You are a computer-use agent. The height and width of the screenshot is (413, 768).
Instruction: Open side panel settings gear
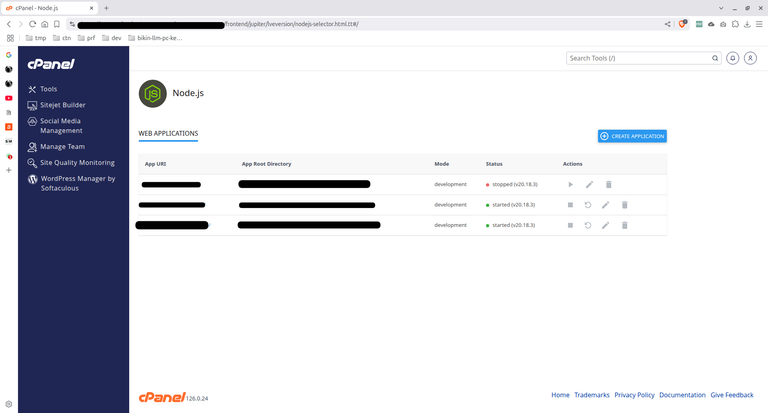coord(9,404)
